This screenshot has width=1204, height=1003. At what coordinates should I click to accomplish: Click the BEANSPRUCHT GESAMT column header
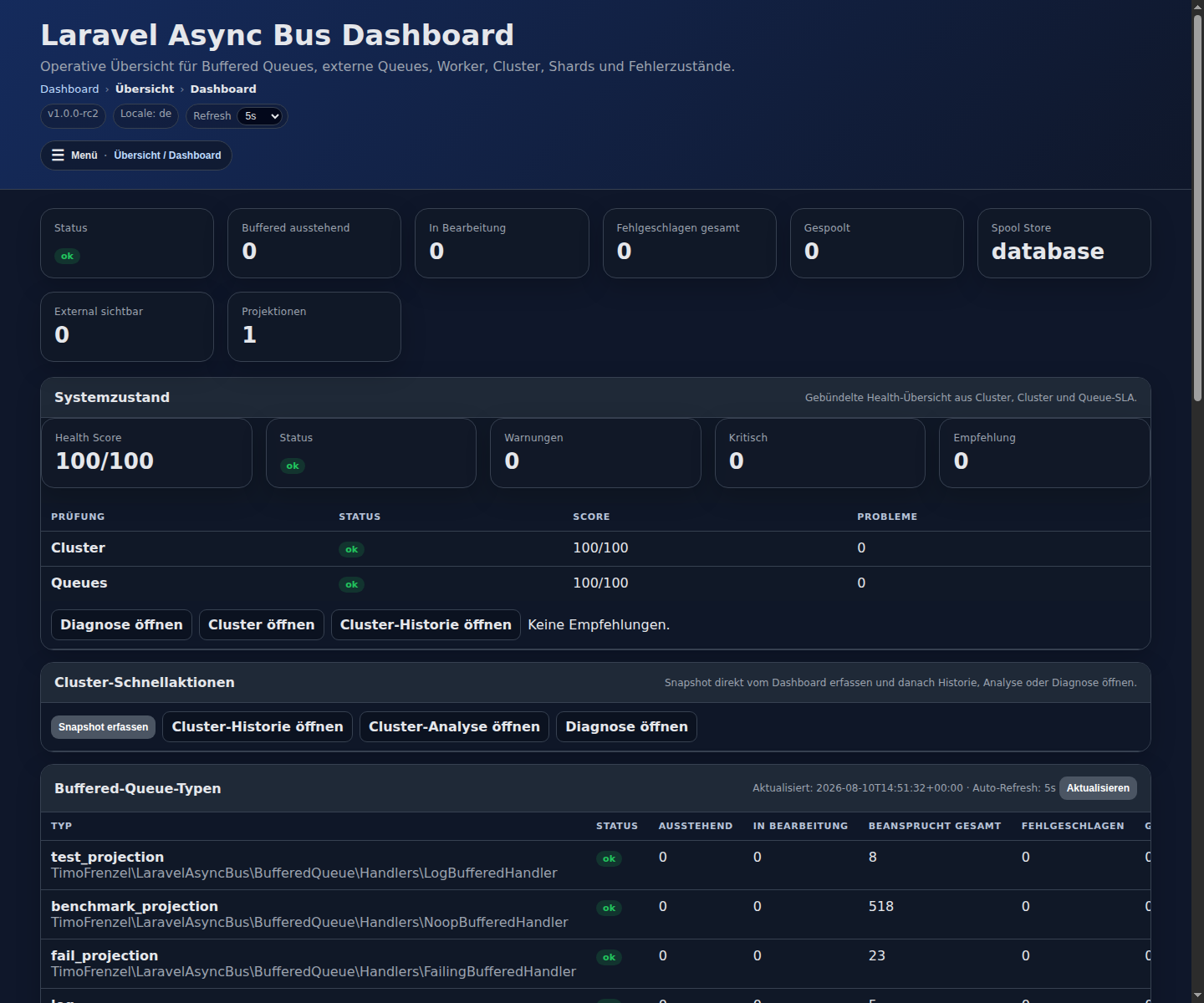pos(935,827)
